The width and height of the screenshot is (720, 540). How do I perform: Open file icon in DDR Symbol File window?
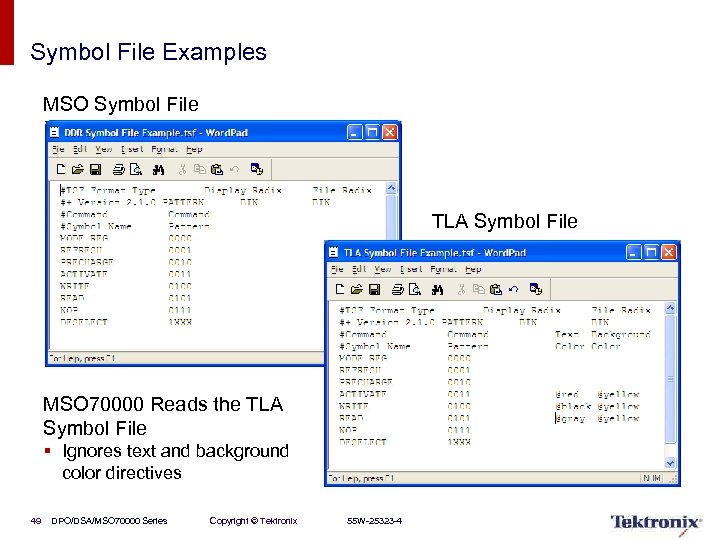pyautogui.click(x=78, y=169)
